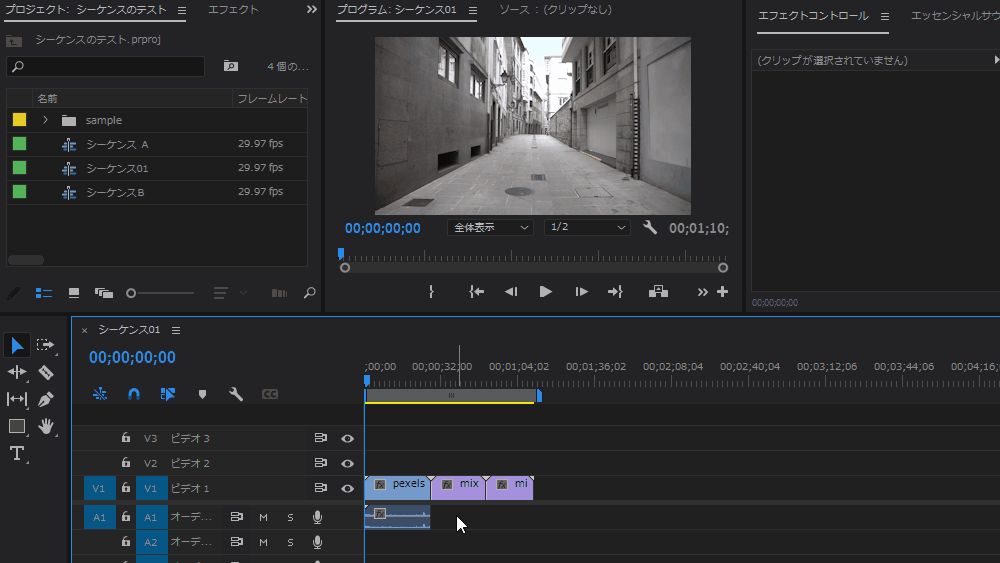Open timeline wrench display settings
The height and width of the screenshot is (563, 1000).
click(236, 394)
